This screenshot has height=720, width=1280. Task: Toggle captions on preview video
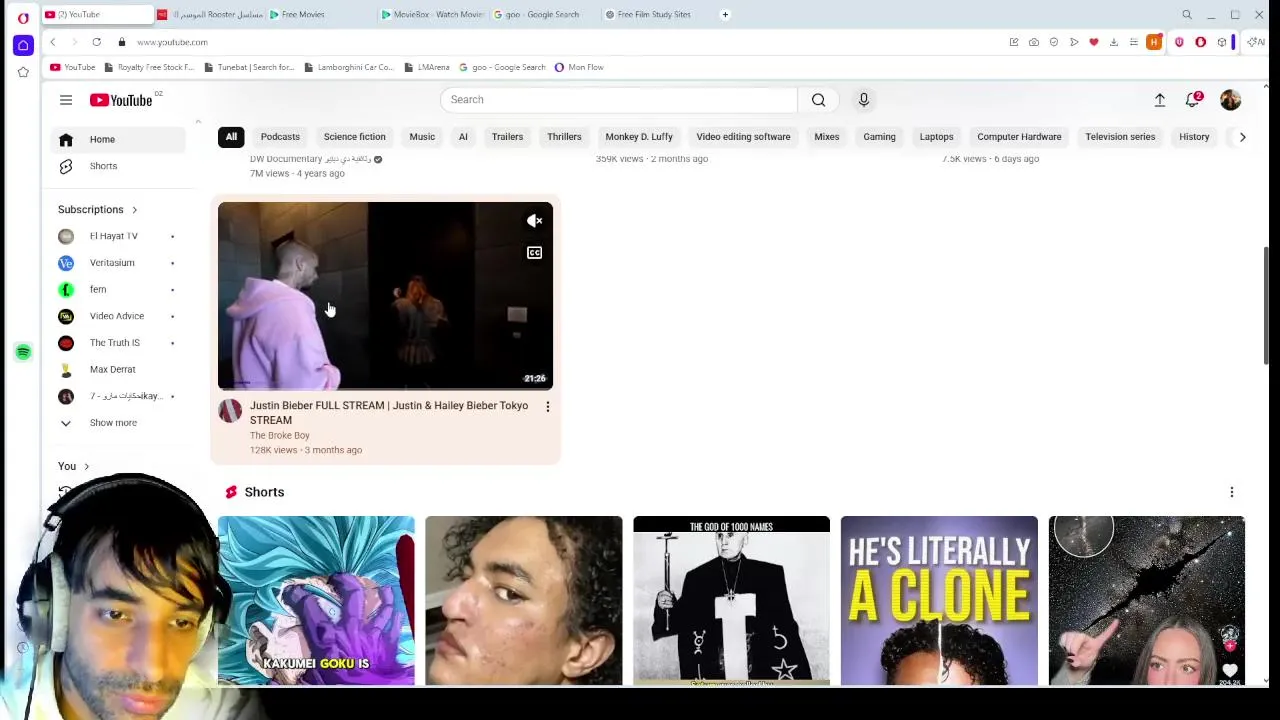tap(534, 253)
